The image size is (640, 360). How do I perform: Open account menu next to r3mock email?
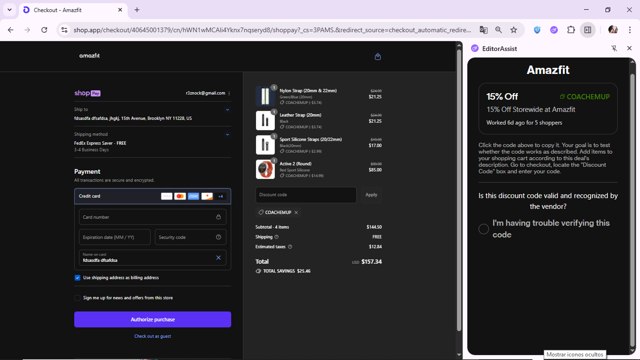click(229, 93)
